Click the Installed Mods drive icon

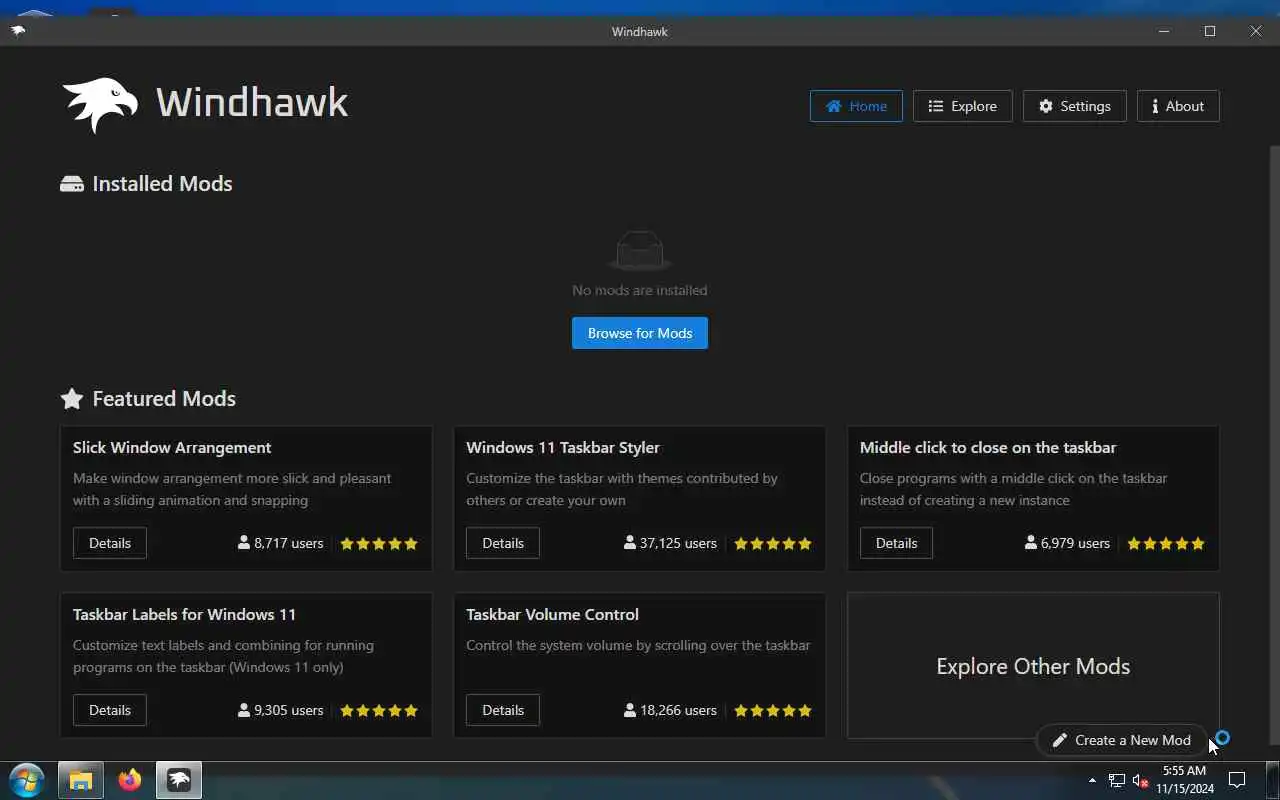click(72, 184)
